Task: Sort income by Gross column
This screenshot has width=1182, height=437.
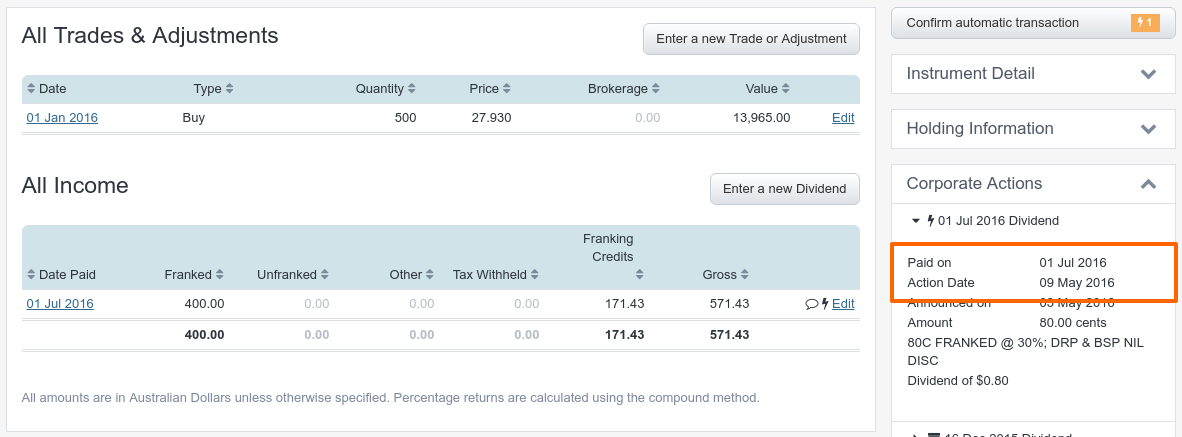Action: (x=726, y=275)
